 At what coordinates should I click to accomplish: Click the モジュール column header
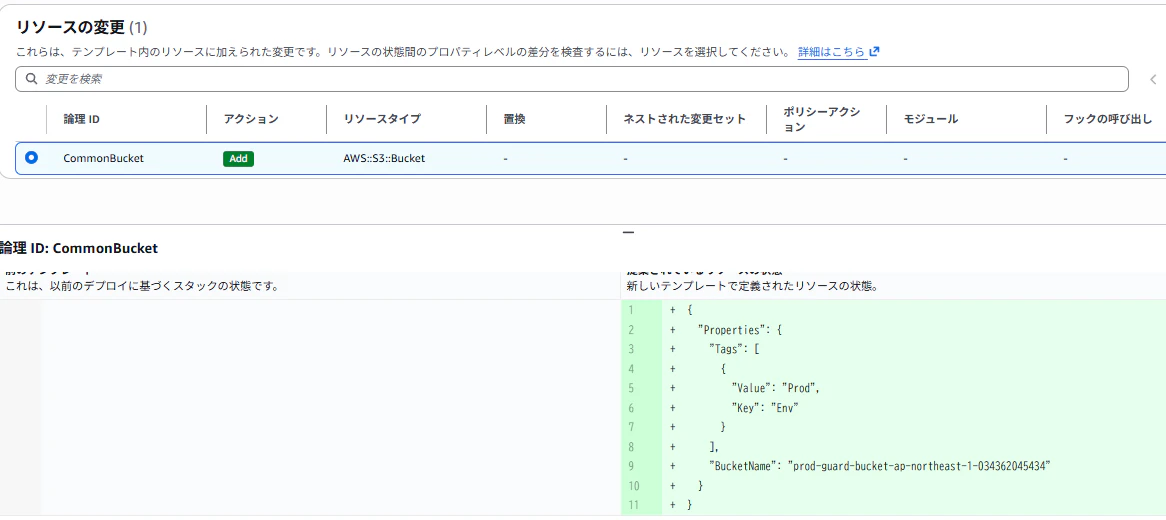(931, 119)
